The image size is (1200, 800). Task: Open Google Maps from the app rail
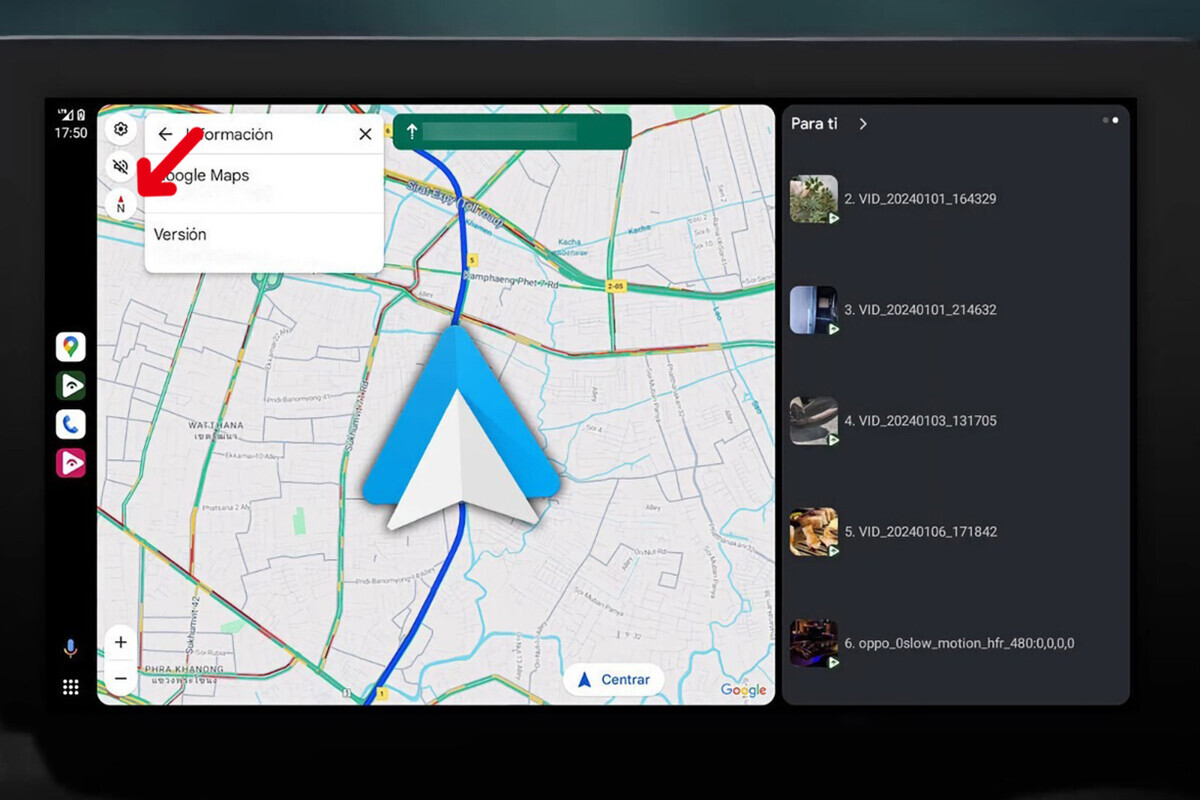pyautogui.click(x=70, y=347)
